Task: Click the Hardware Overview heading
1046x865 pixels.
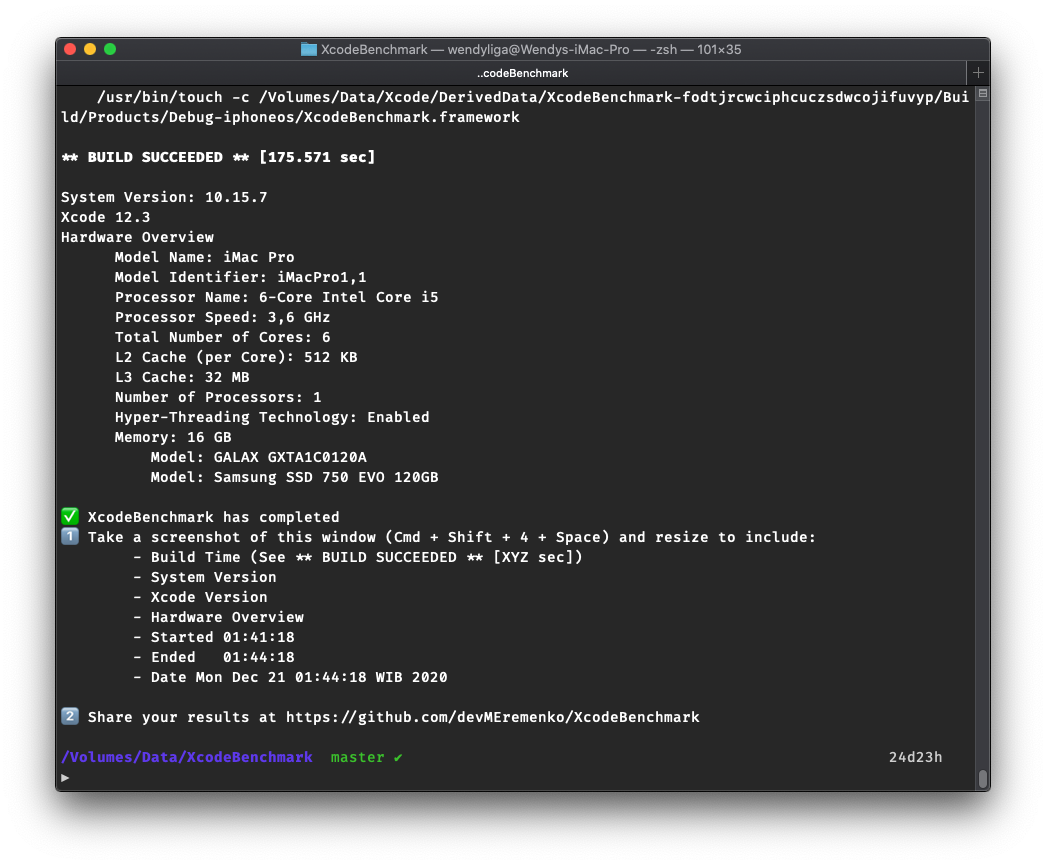Action: coord(137,237)
